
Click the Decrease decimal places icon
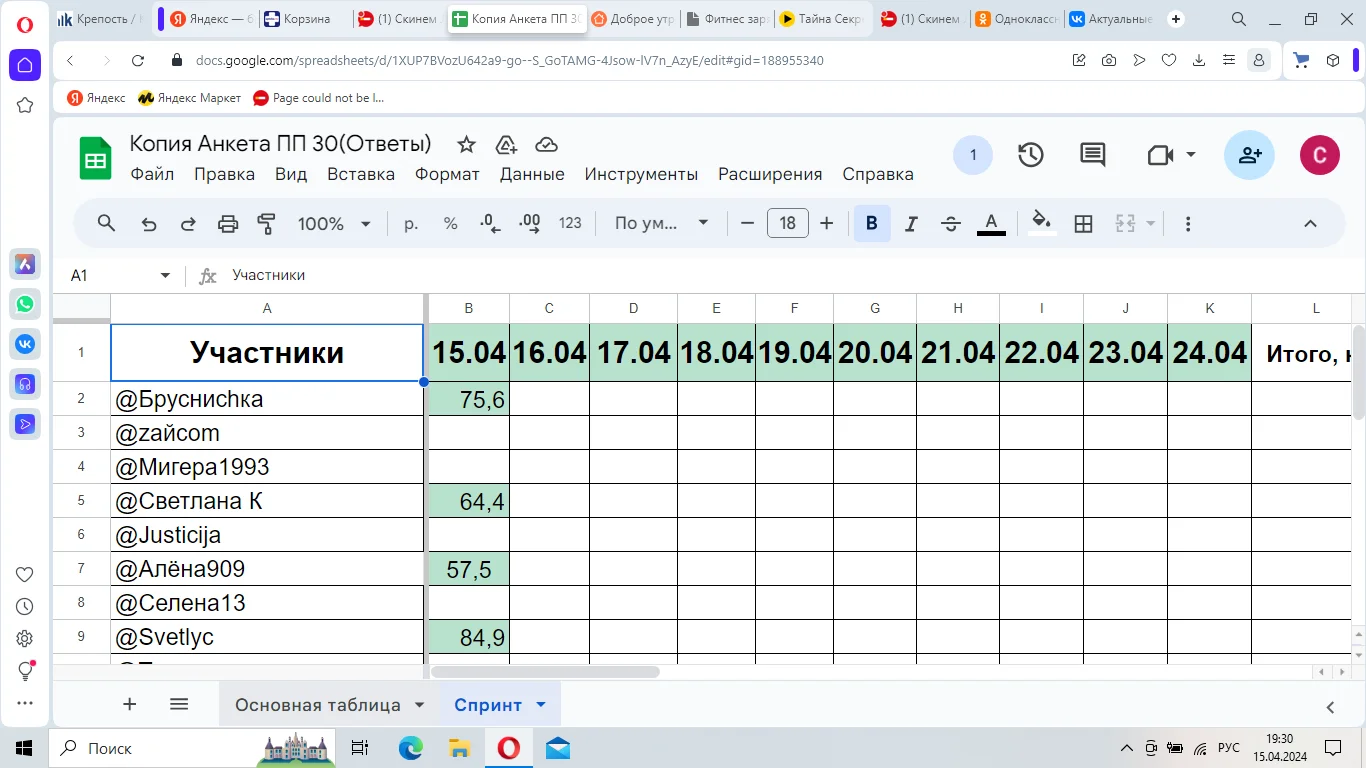point(489,223)
